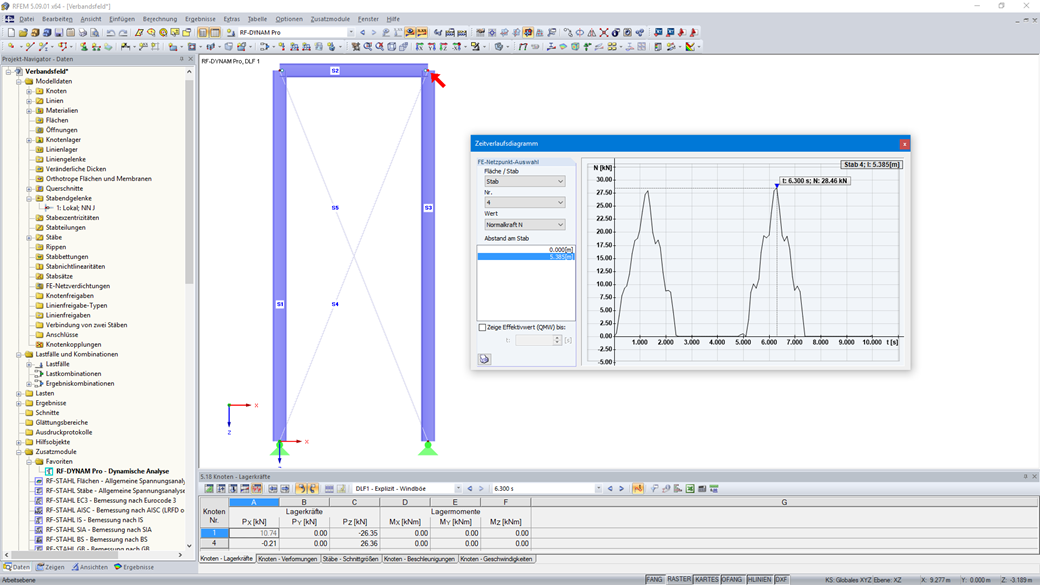The width and height of the screenshot is (1040, 585).
Task: Toggle OFANG object snap in status bar
Action: point(732,580)
